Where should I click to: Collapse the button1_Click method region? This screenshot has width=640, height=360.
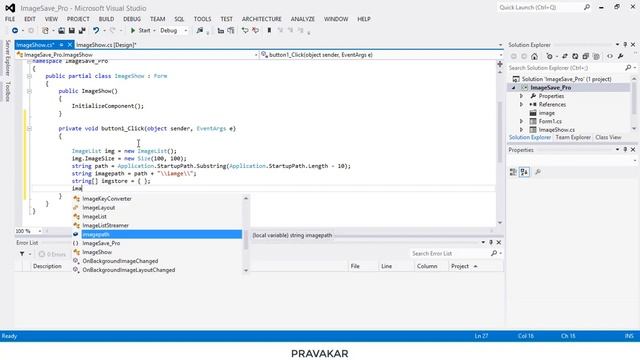pos(29,129)
